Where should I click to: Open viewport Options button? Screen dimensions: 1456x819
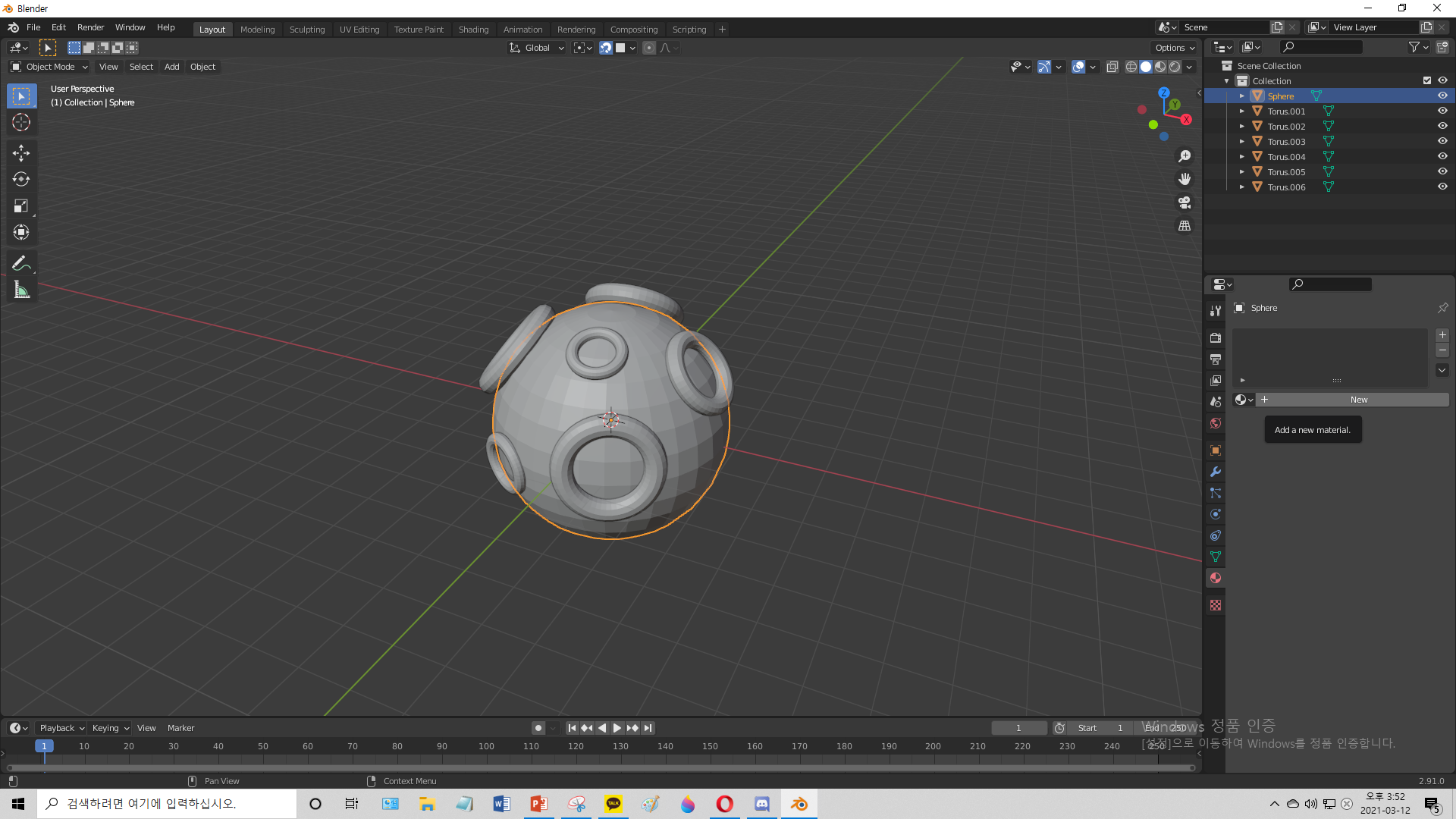tap(1175, 48)
